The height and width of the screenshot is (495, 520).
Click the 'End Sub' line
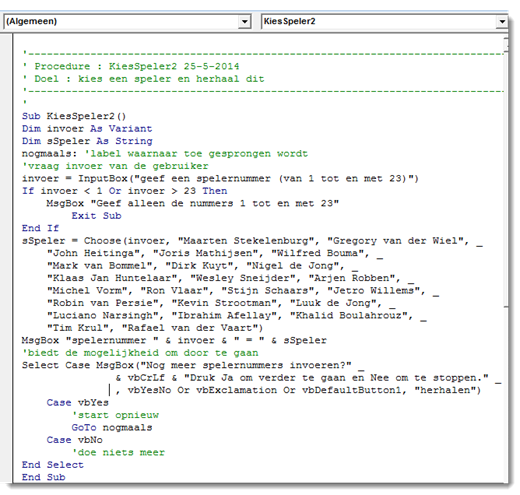pyautogui.click(x=43, y=477)
